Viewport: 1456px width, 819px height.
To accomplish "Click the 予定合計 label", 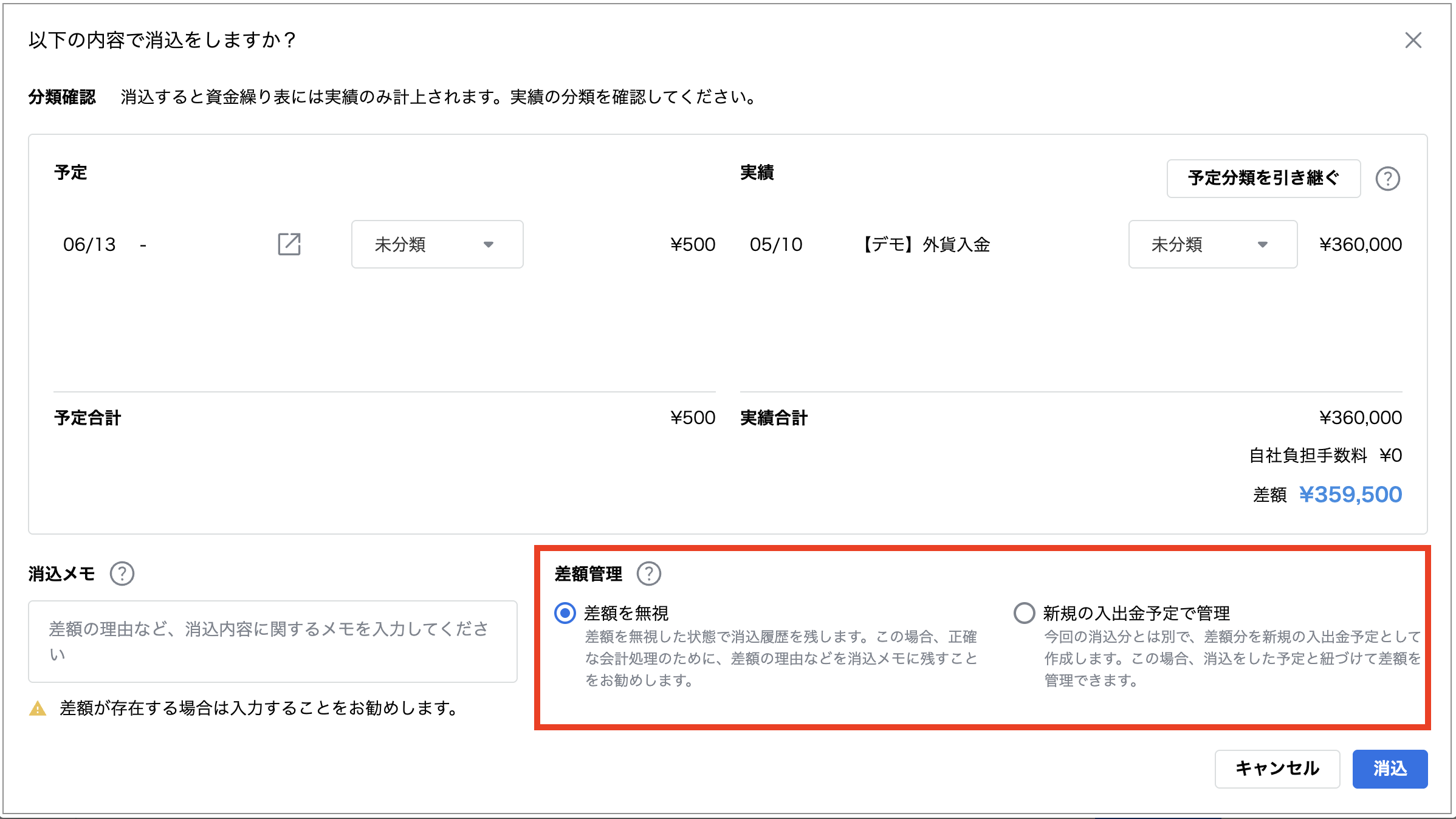I will (88, 418).
